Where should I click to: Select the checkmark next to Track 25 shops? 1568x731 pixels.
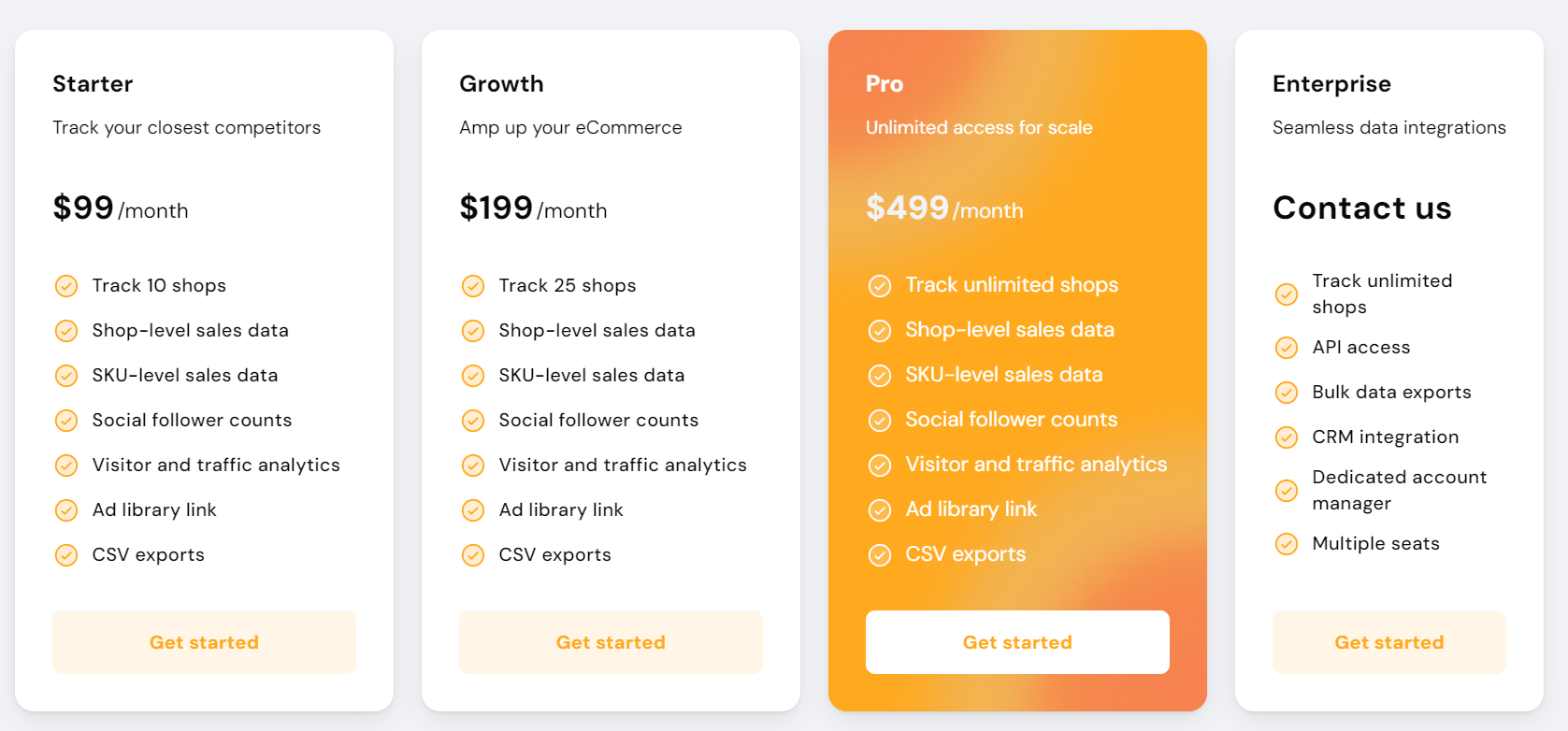point(473,285)
